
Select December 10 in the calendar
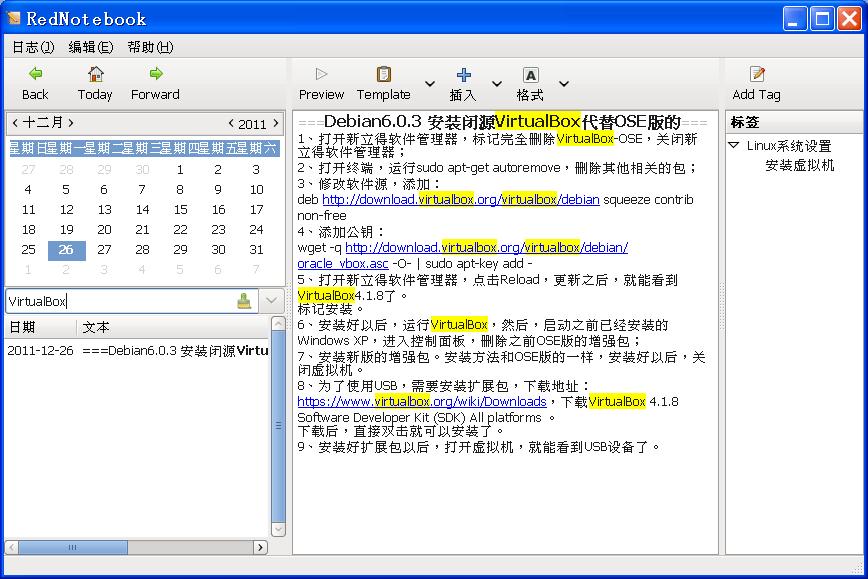pyautogui.click(x=256, y=190)
